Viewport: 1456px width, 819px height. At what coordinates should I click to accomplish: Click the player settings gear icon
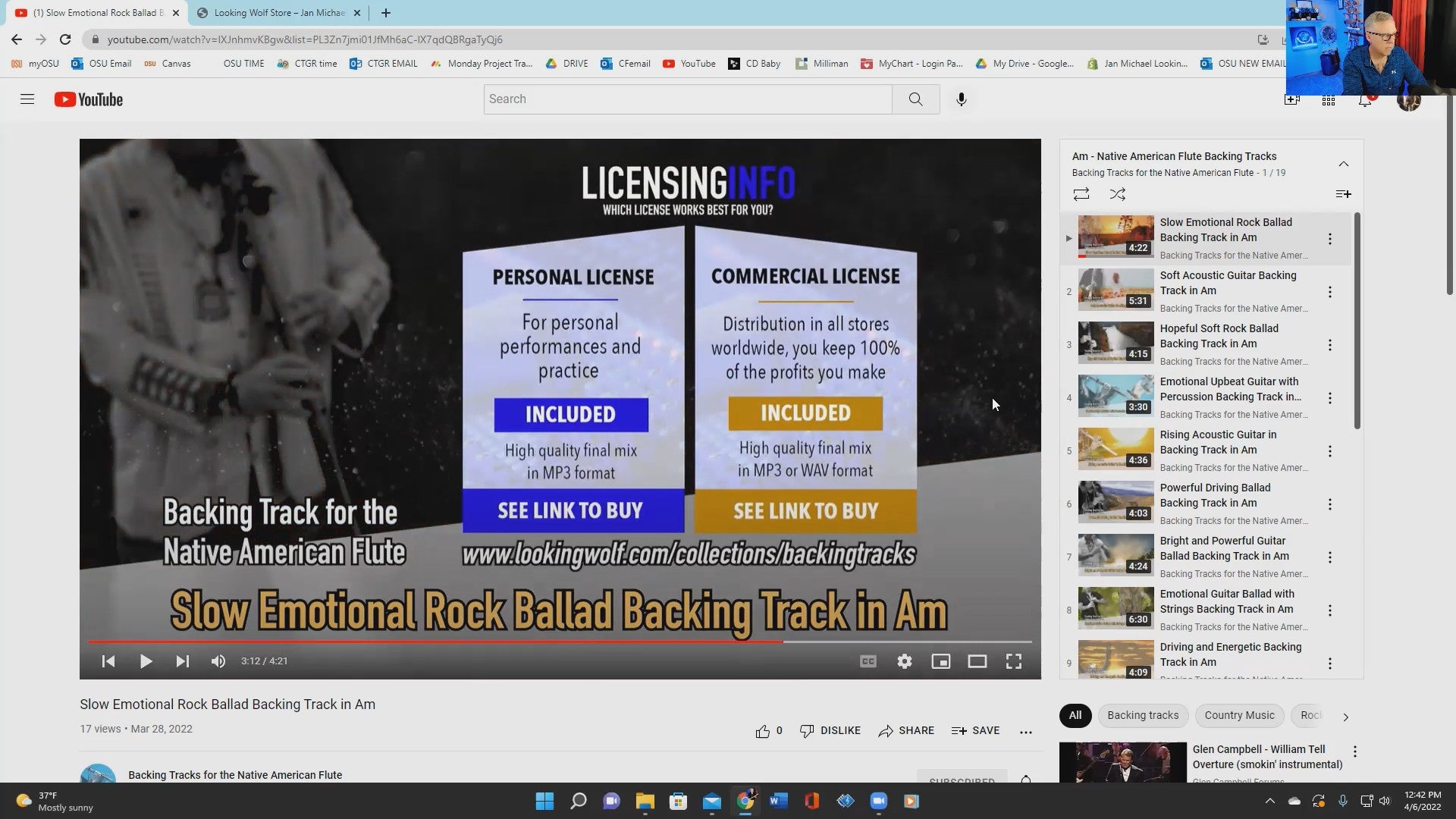[904, 661]
